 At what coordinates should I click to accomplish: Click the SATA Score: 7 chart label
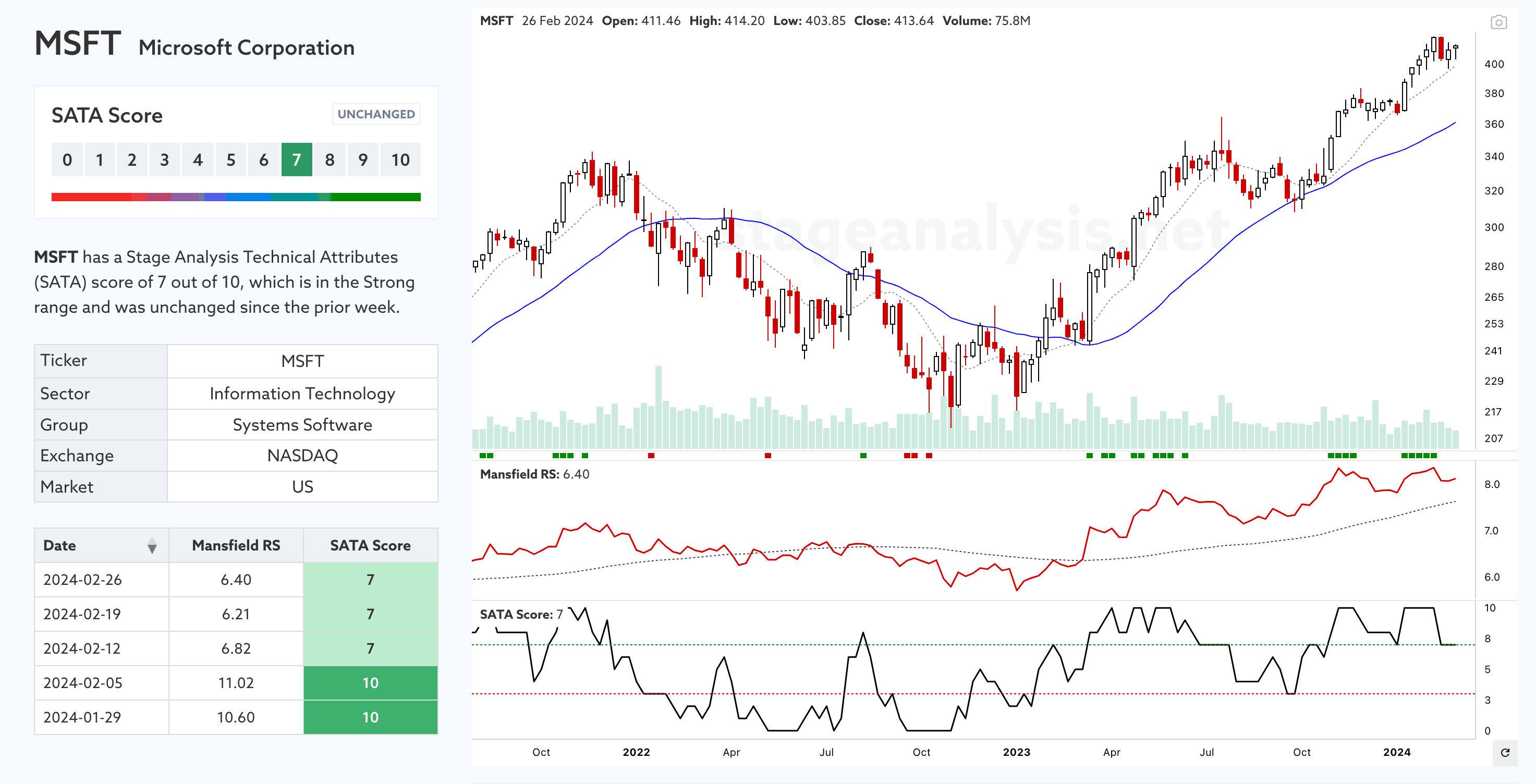[x=521, y=614]
